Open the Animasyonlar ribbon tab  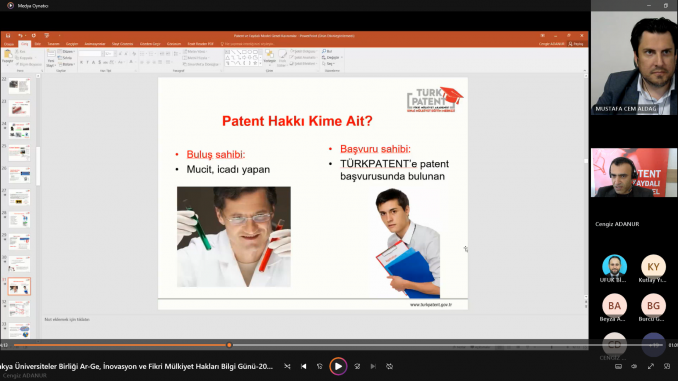point(95,44)
